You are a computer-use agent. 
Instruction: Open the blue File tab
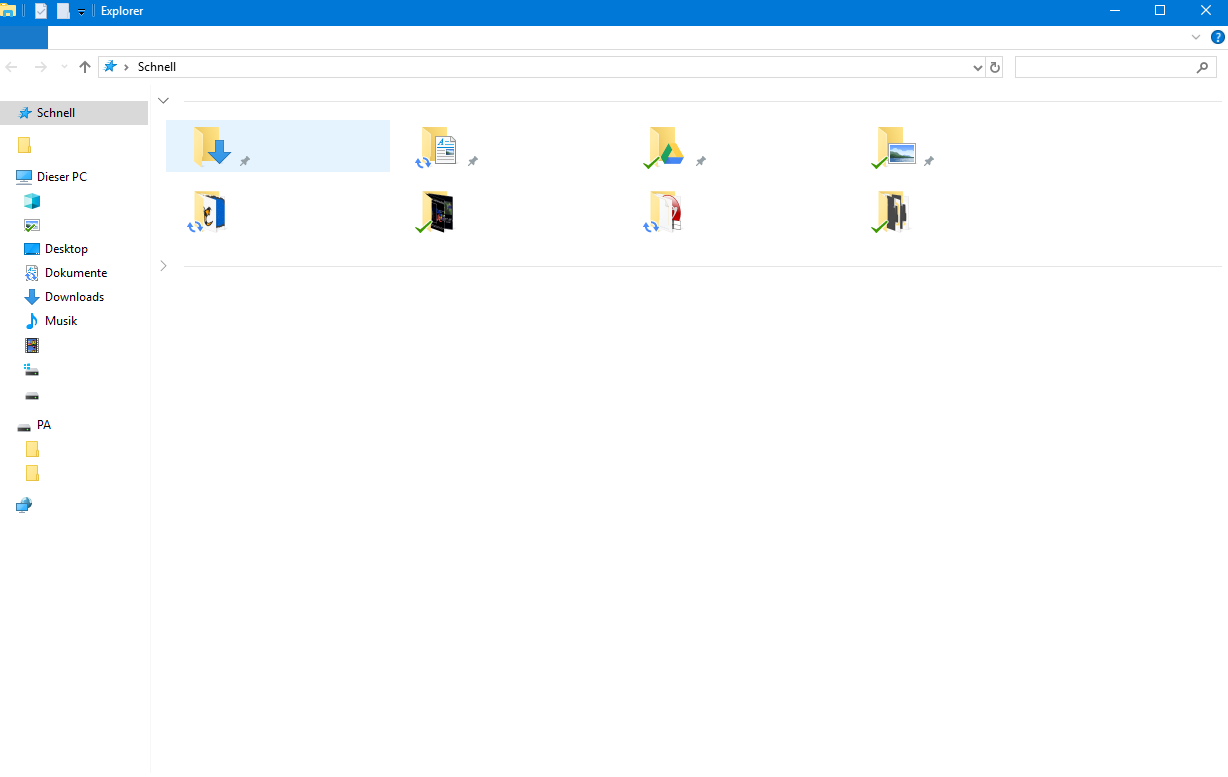click(24, 37)
